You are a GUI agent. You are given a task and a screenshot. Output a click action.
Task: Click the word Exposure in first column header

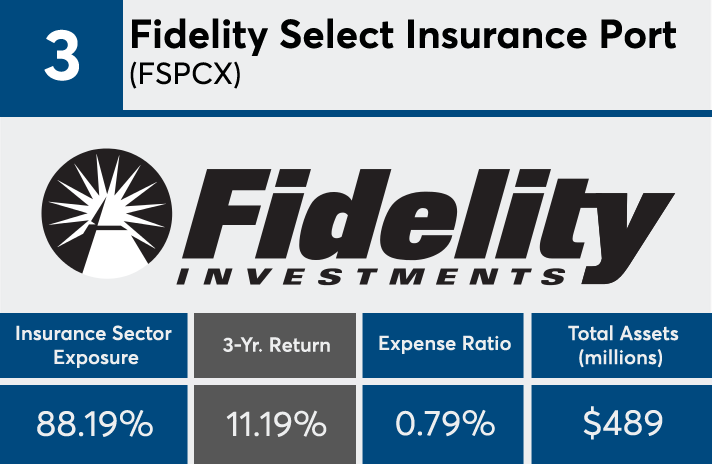[96, 358]
